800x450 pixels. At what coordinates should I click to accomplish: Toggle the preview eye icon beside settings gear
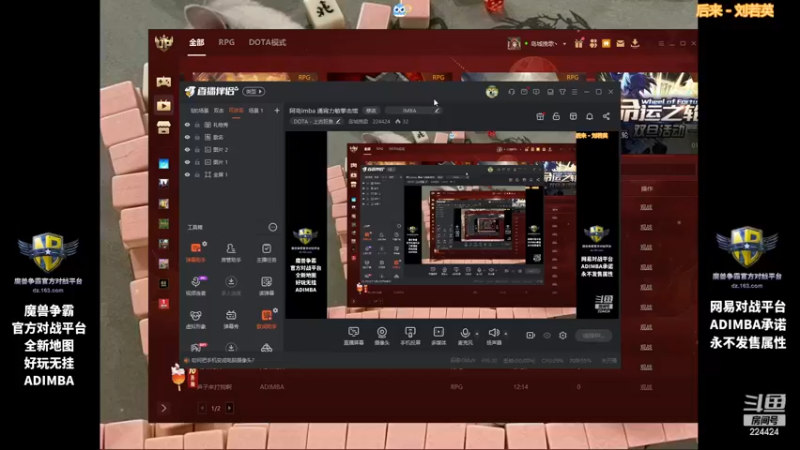pos(547,335)
